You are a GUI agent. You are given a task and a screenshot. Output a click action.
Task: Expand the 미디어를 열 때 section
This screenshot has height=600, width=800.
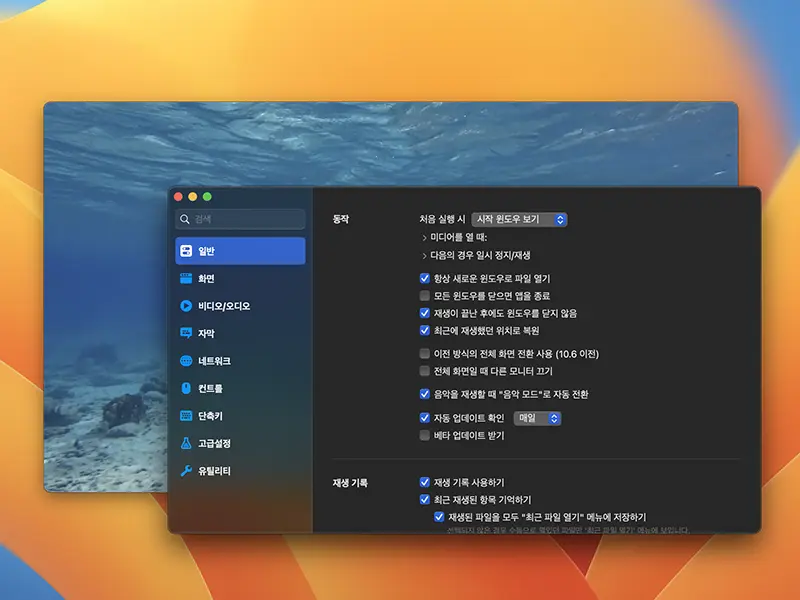click(x=424, y=238)
